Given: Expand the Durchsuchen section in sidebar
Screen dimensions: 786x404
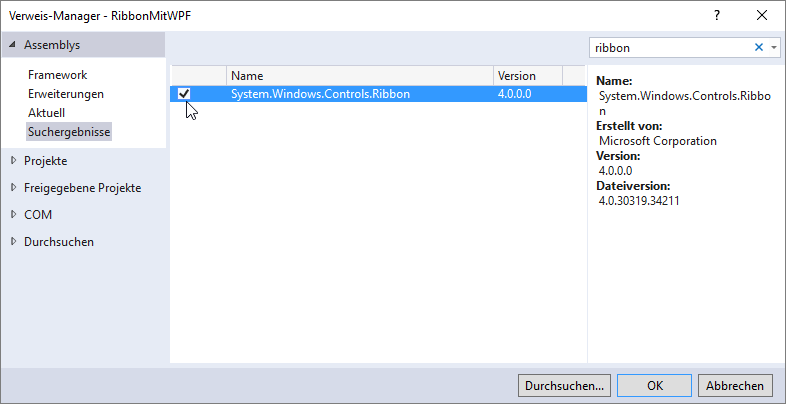Looking at the screenshot, I should pyautogui.click(x=13, y=241).
